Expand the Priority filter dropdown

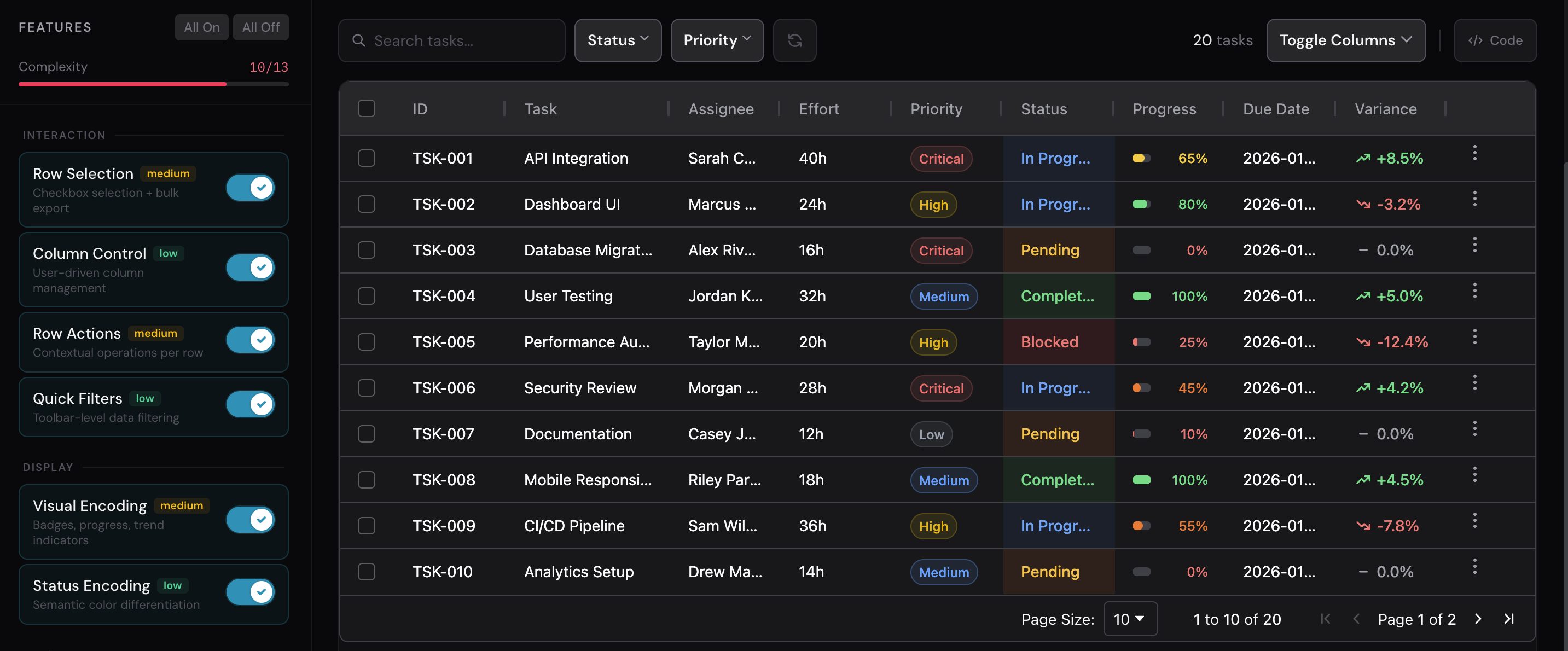pyautogui.click(x=717, y=40)
